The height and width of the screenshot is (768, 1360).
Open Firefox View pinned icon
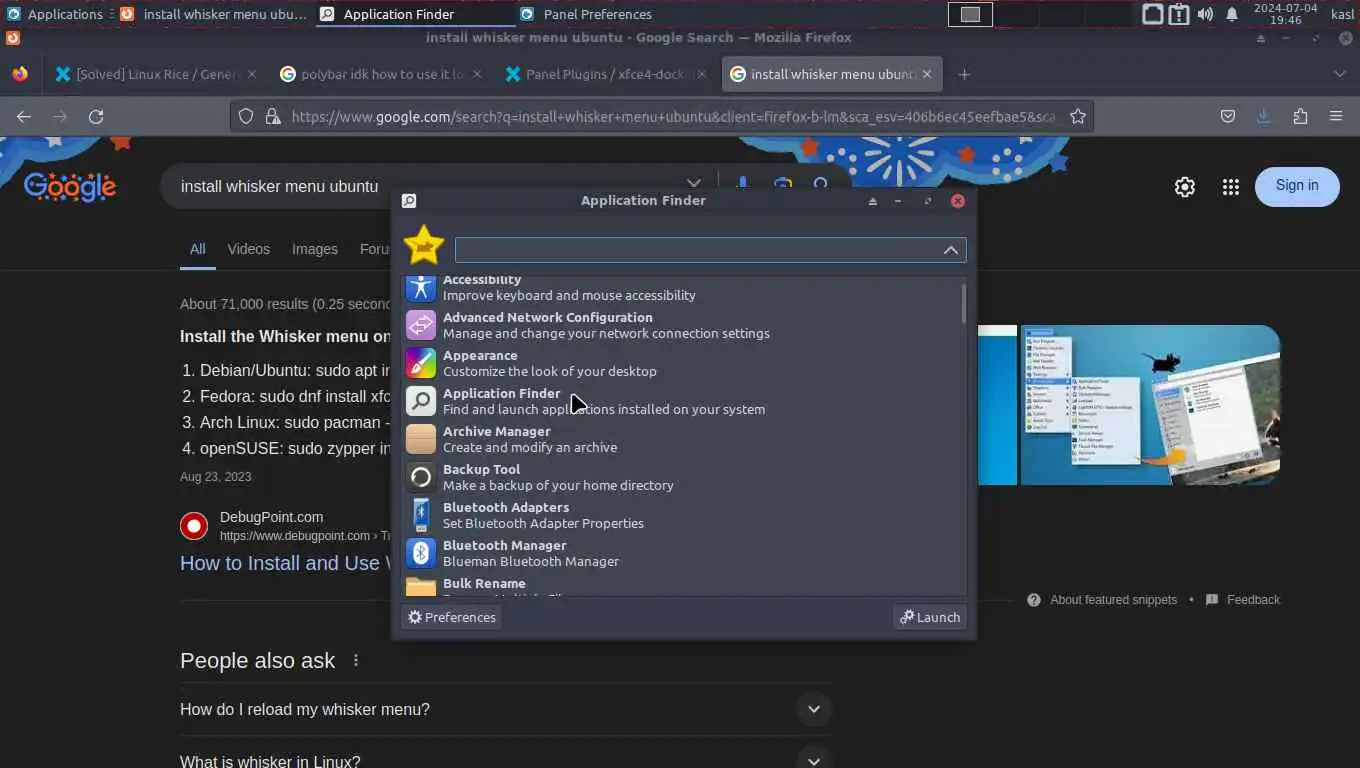20,74
